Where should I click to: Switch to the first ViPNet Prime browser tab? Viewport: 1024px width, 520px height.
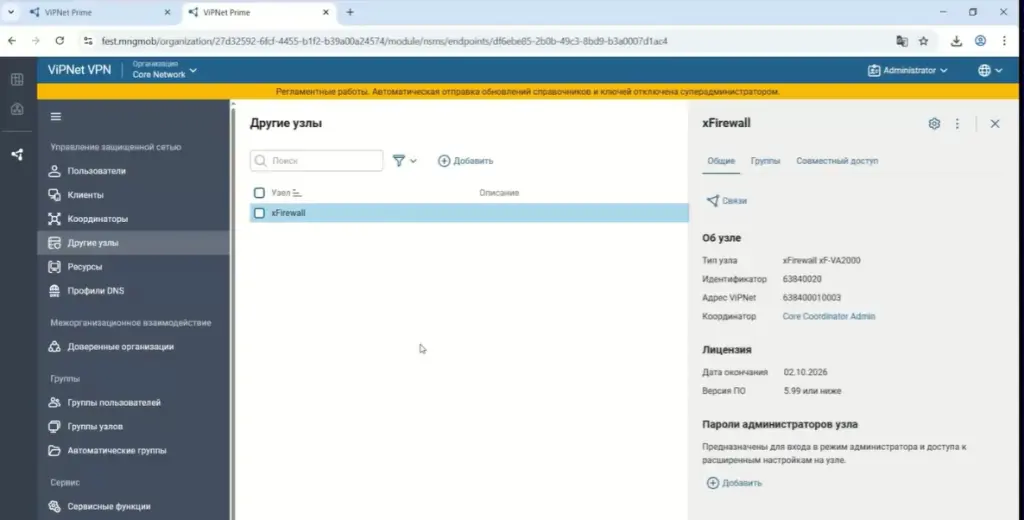click(101, 12)
